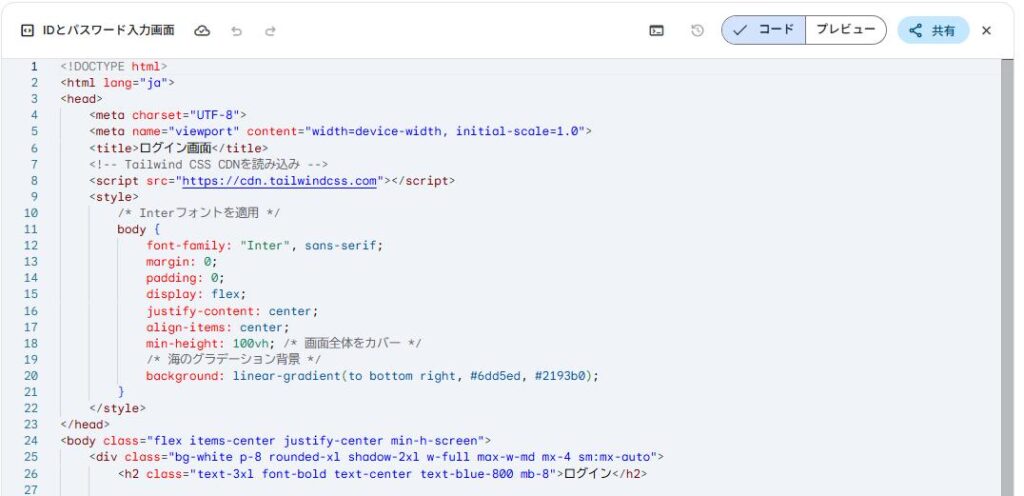1024x496 pixels.
Task: Click the display: flex; declaration
Action: [196, 294]
